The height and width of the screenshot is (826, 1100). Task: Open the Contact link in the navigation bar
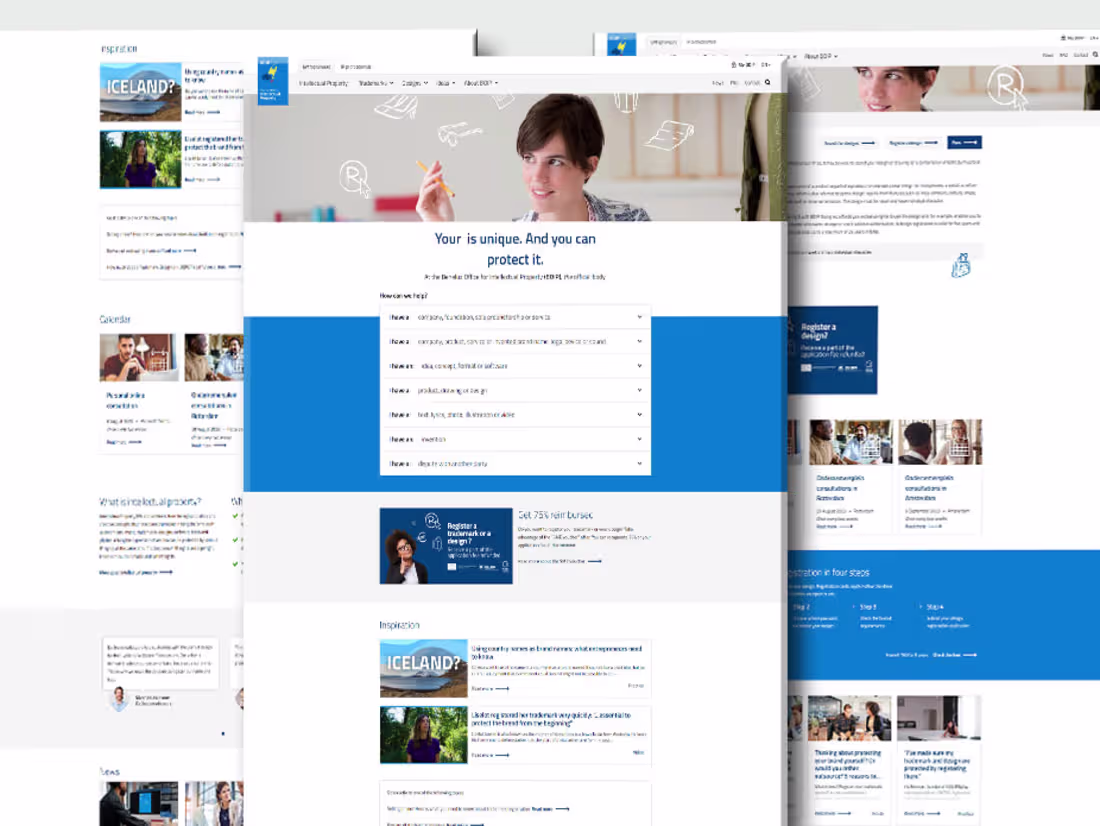[x=750, y=82]
